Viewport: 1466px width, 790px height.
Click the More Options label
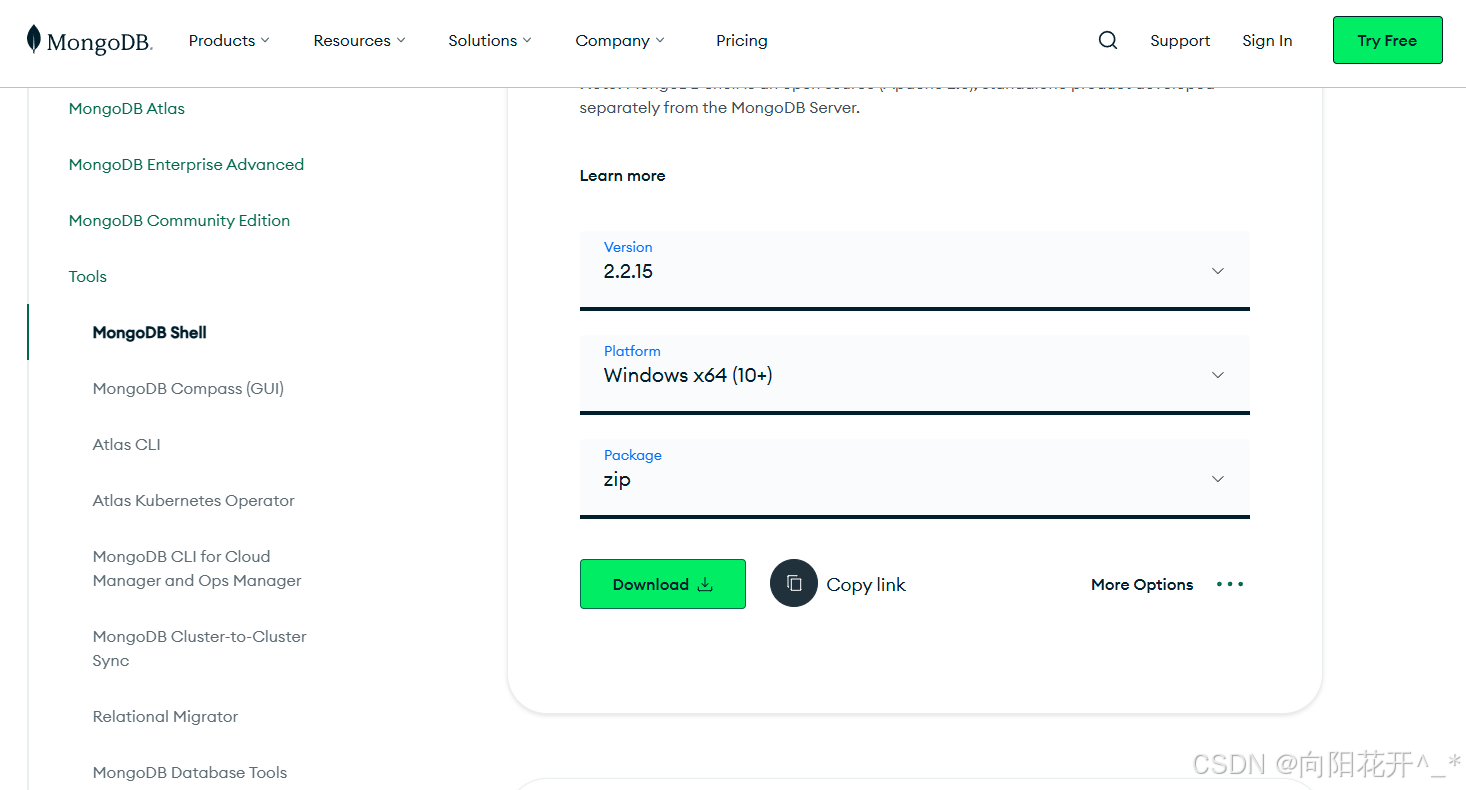coord(1142,584)
